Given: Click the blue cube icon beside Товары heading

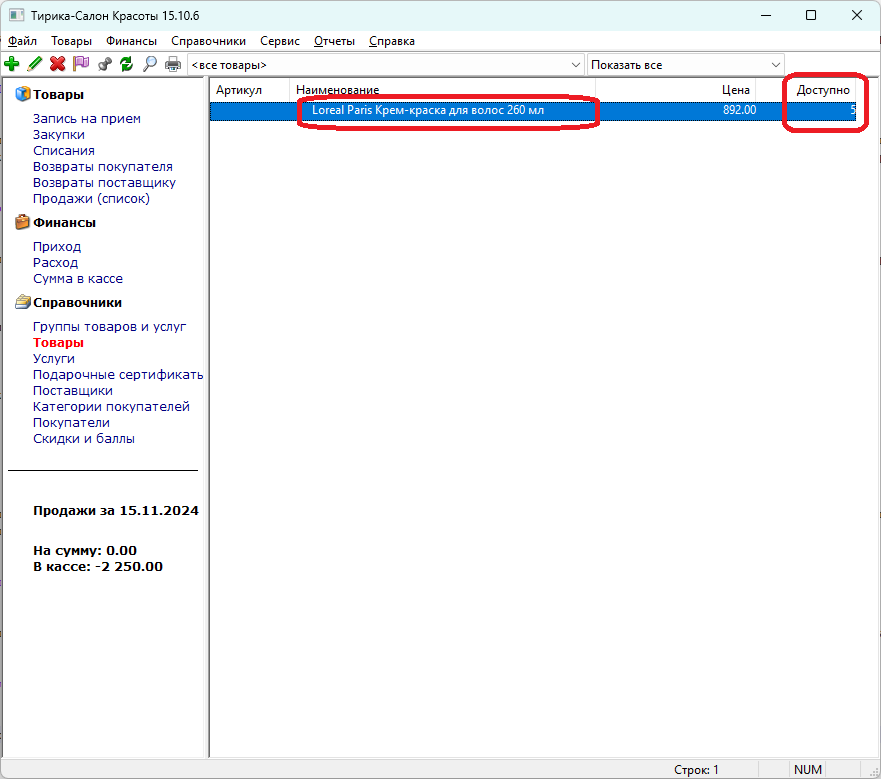Looking at the screenshot, I should click(22, 94).
